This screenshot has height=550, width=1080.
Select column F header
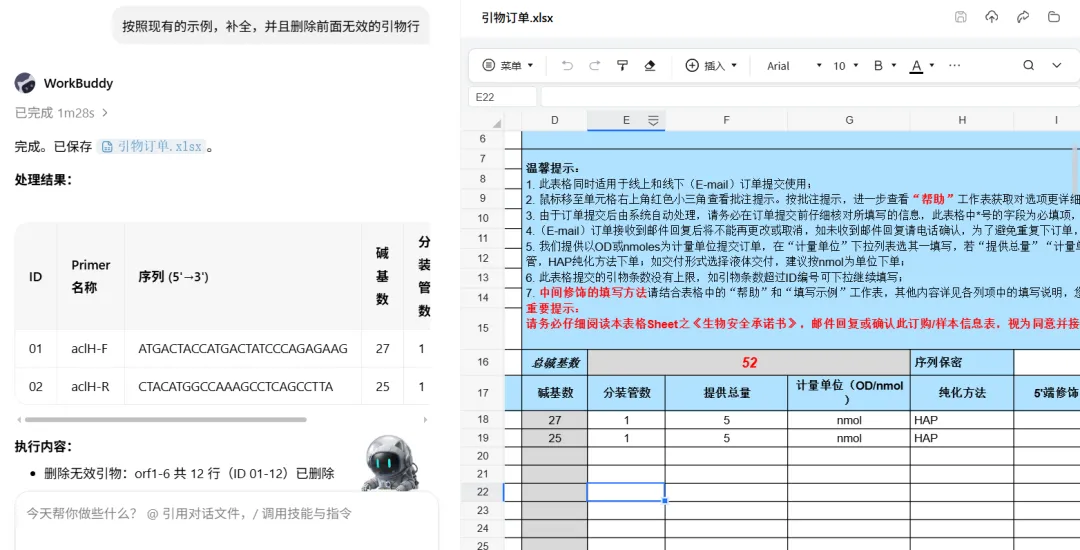tap(726, 120)
